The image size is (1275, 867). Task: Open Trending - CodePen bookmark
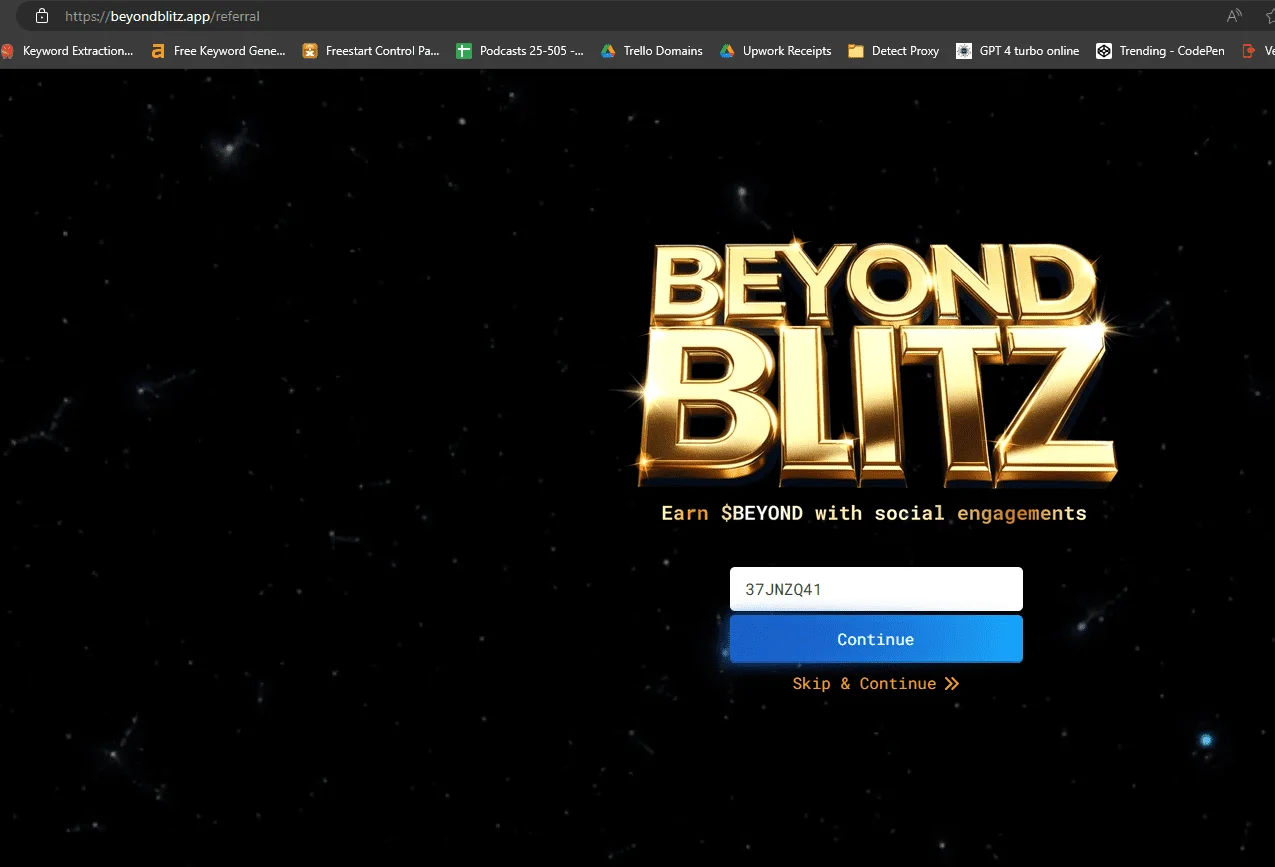click(1160, 51)
